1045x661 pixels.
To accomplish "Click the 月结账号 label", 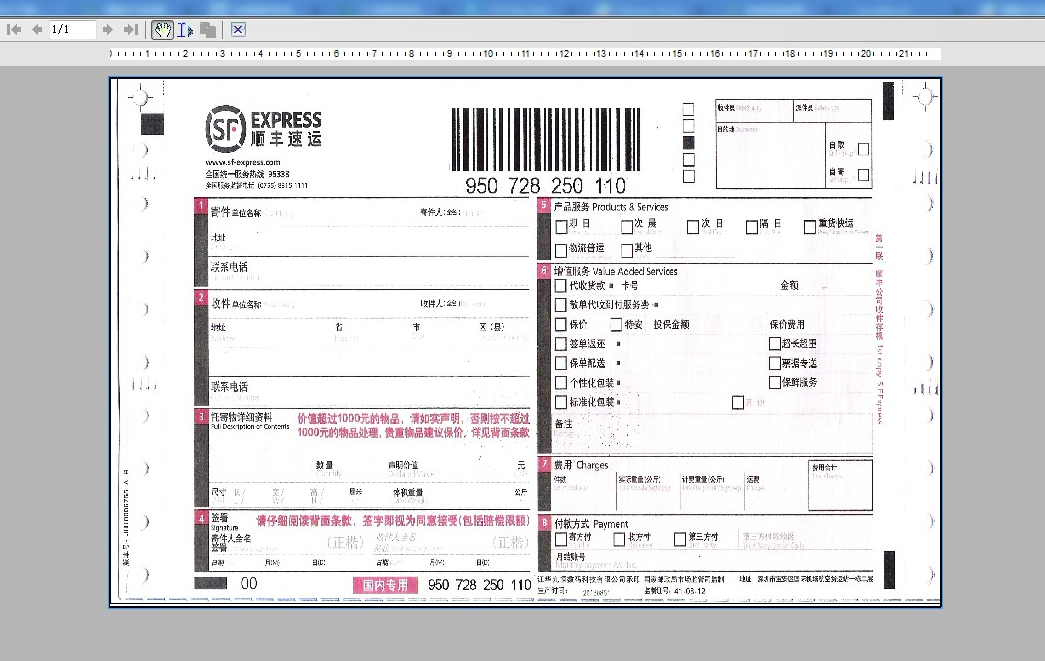I will [570, 556].
